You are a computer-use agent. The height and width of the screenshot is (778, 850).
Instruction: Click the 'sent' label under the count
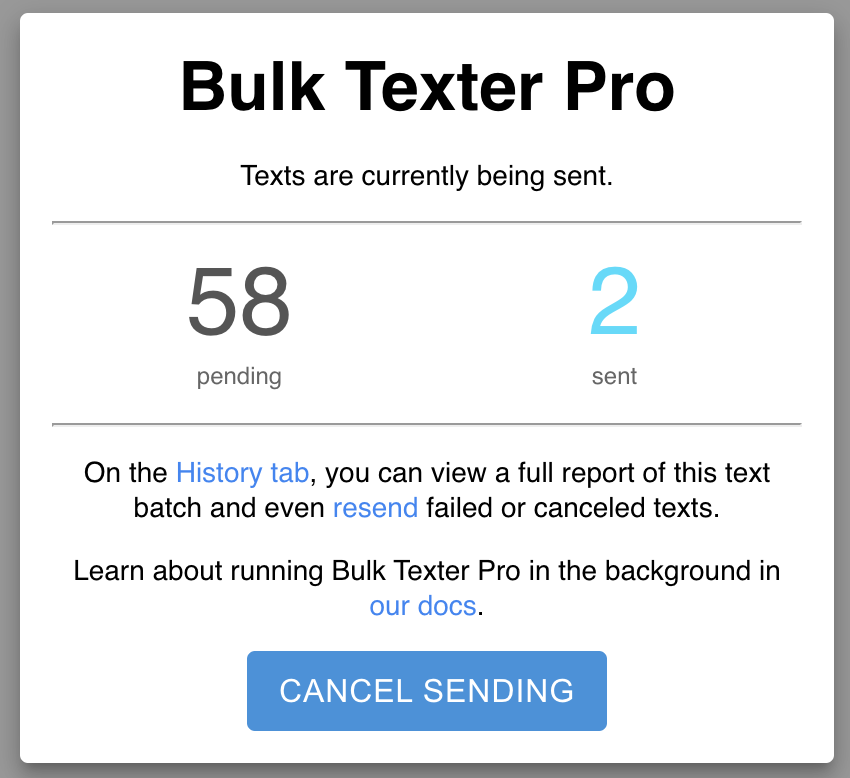tap(614, 377)
